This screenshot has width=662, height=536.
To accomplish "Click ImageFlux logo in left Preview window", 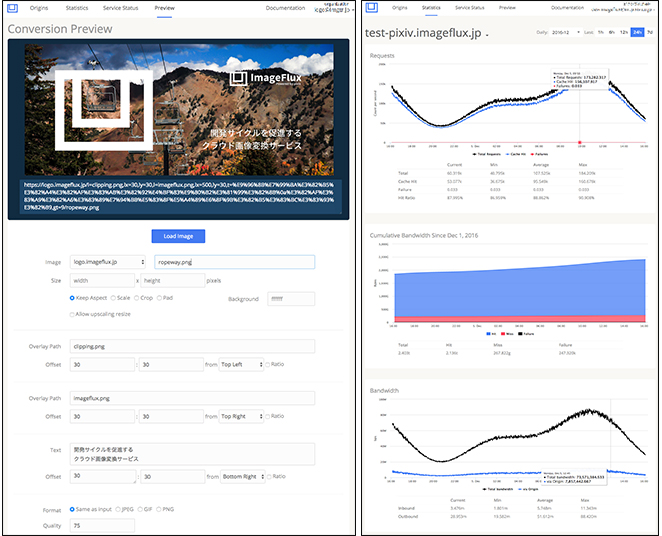I will click(13, 8).
